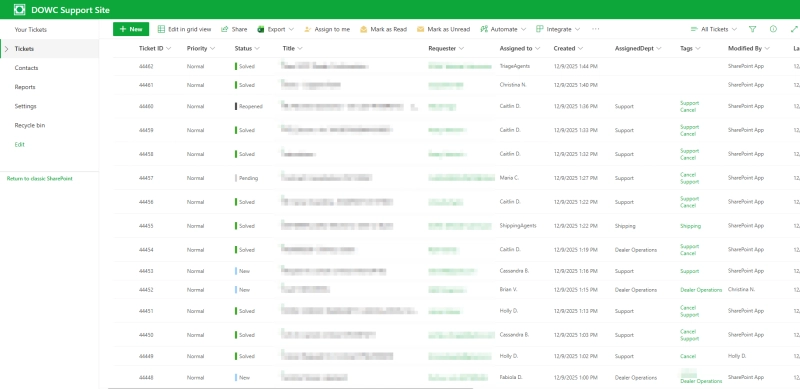This screenshot has width=800, height=389.
Task: Open Requester column header menu
Action: click(x=446, y=48)
